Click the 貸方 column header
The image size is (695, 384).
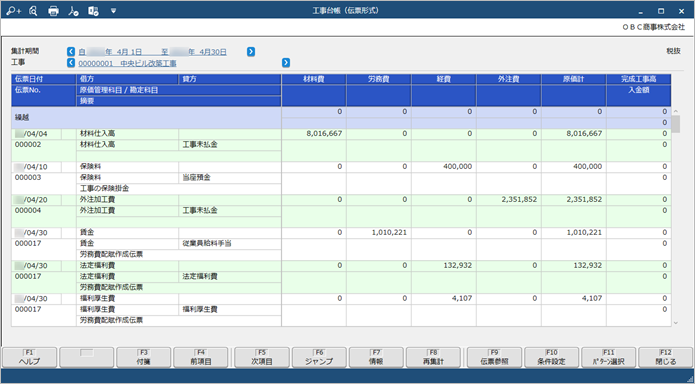click(x=230, y=79)
